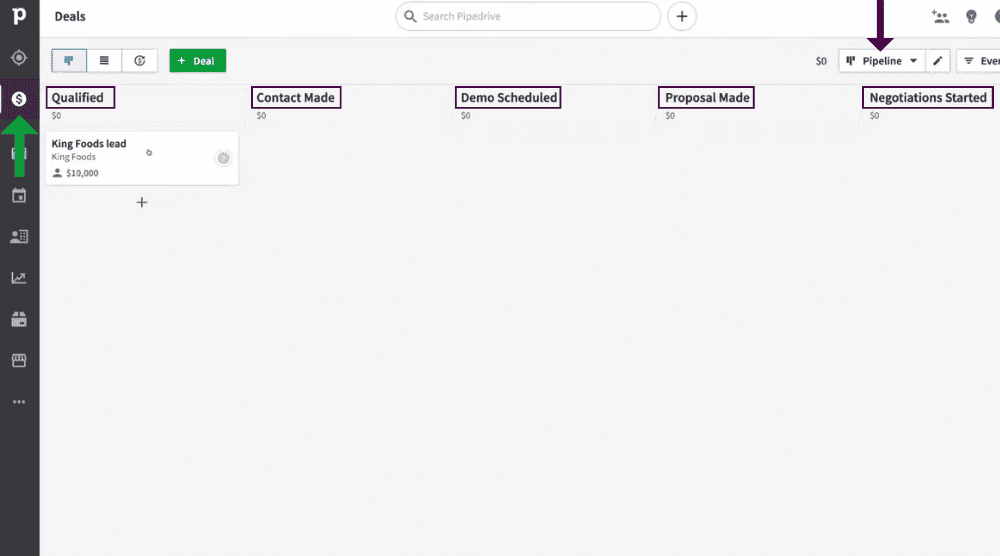Click the Contact Made stage header
Screen dimensions: 1000x556
tap(296, 98)
